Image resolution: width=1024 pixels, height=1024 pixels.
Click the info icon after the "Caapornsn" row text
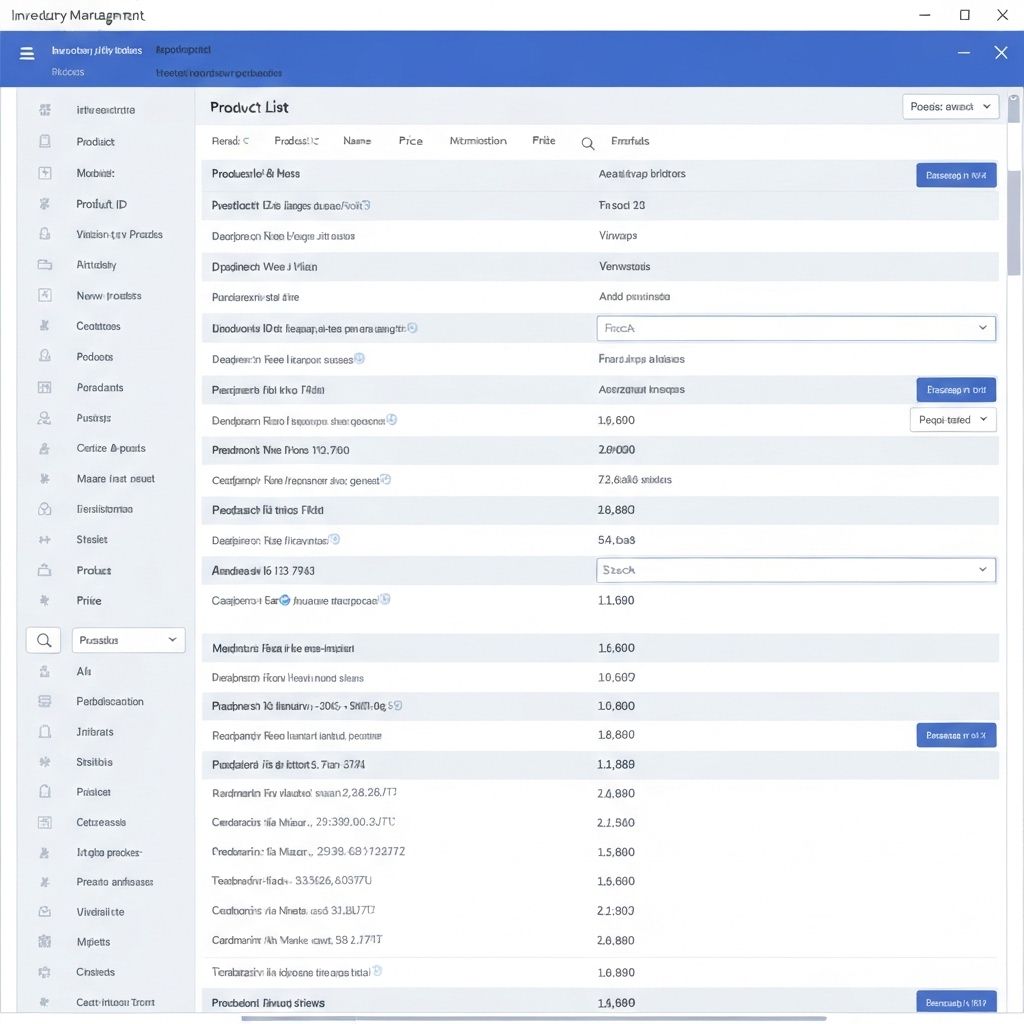[x=385, y=600]
